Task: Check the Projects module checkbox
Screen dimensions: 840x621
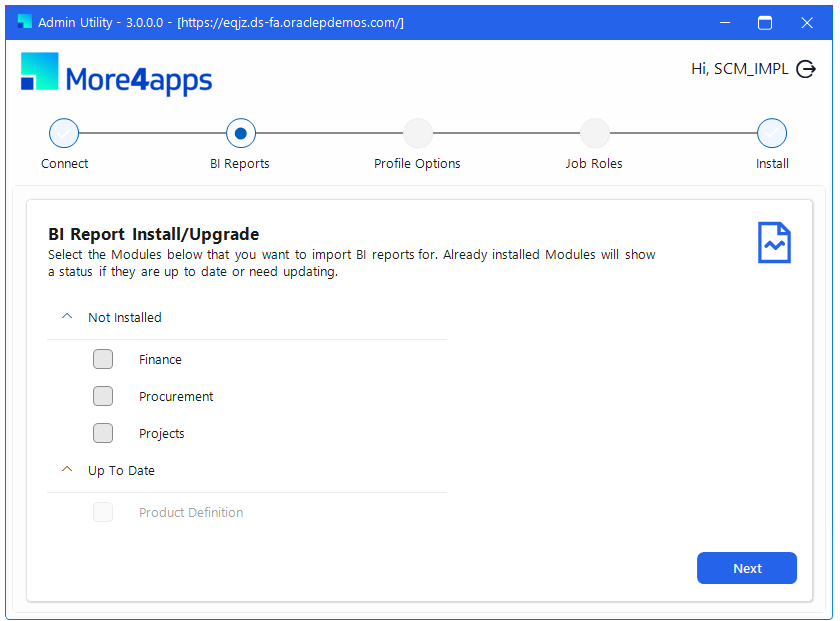Action: [x=103, y=433]
